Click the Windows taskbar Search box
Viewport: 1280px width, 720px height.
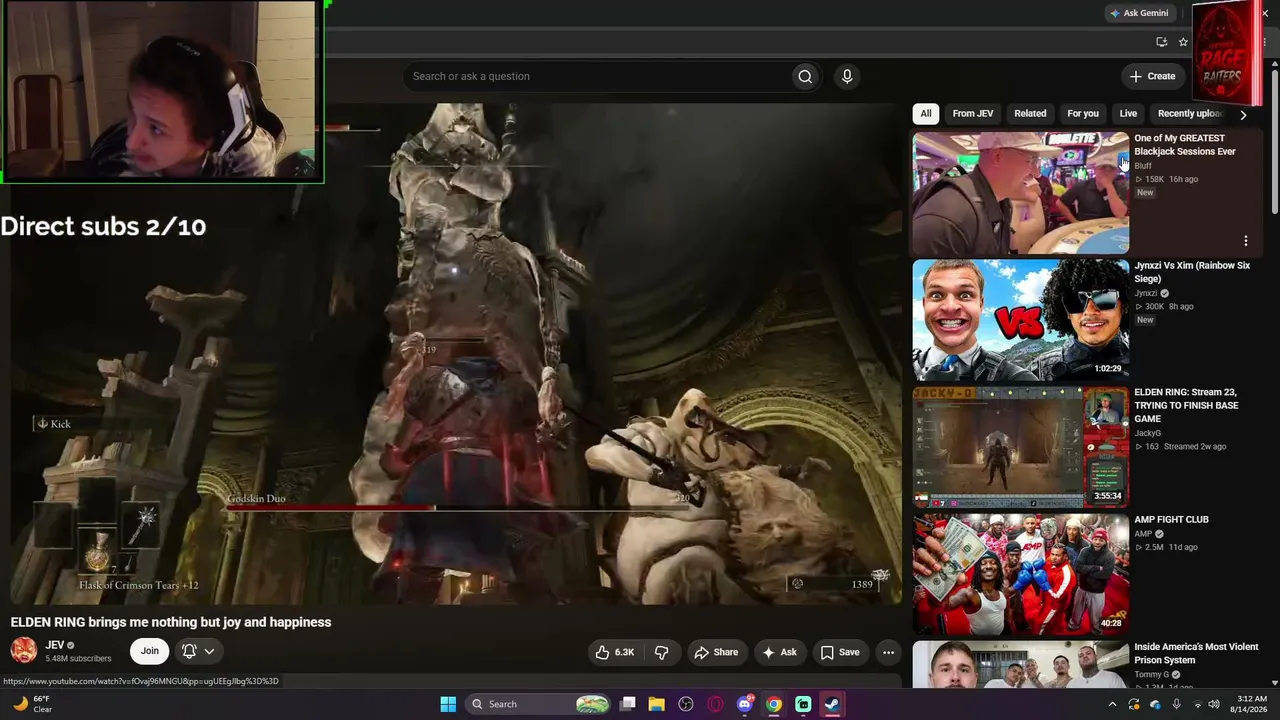click(x=539, y=704)
